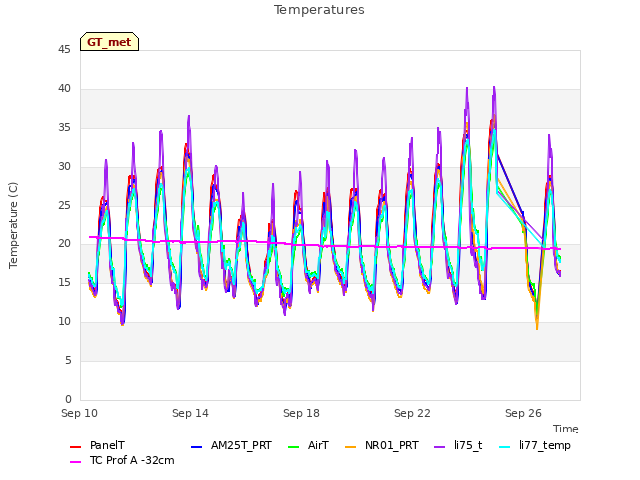Click the Sep 26 x-axis tick label
This screenshot has width=640, height=480.
[523, 413]
